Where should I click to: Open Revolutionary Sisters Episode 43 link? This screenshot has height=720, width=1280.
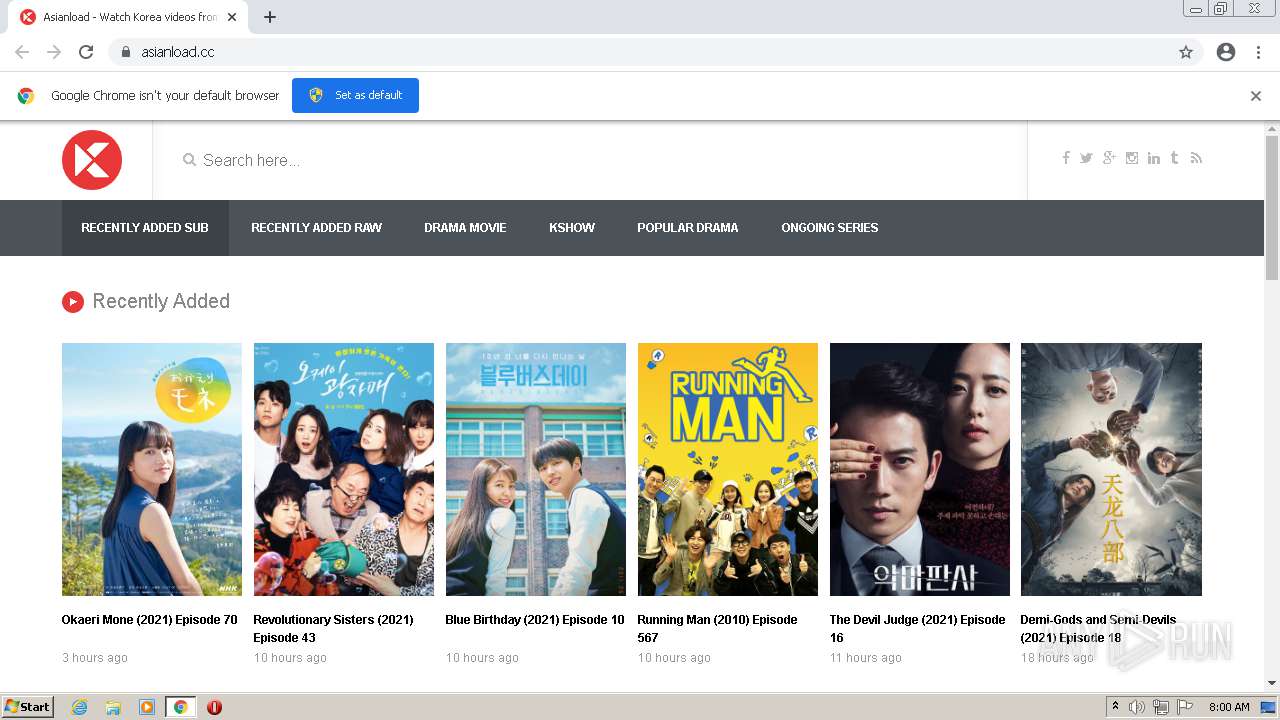tap(334, 629)
